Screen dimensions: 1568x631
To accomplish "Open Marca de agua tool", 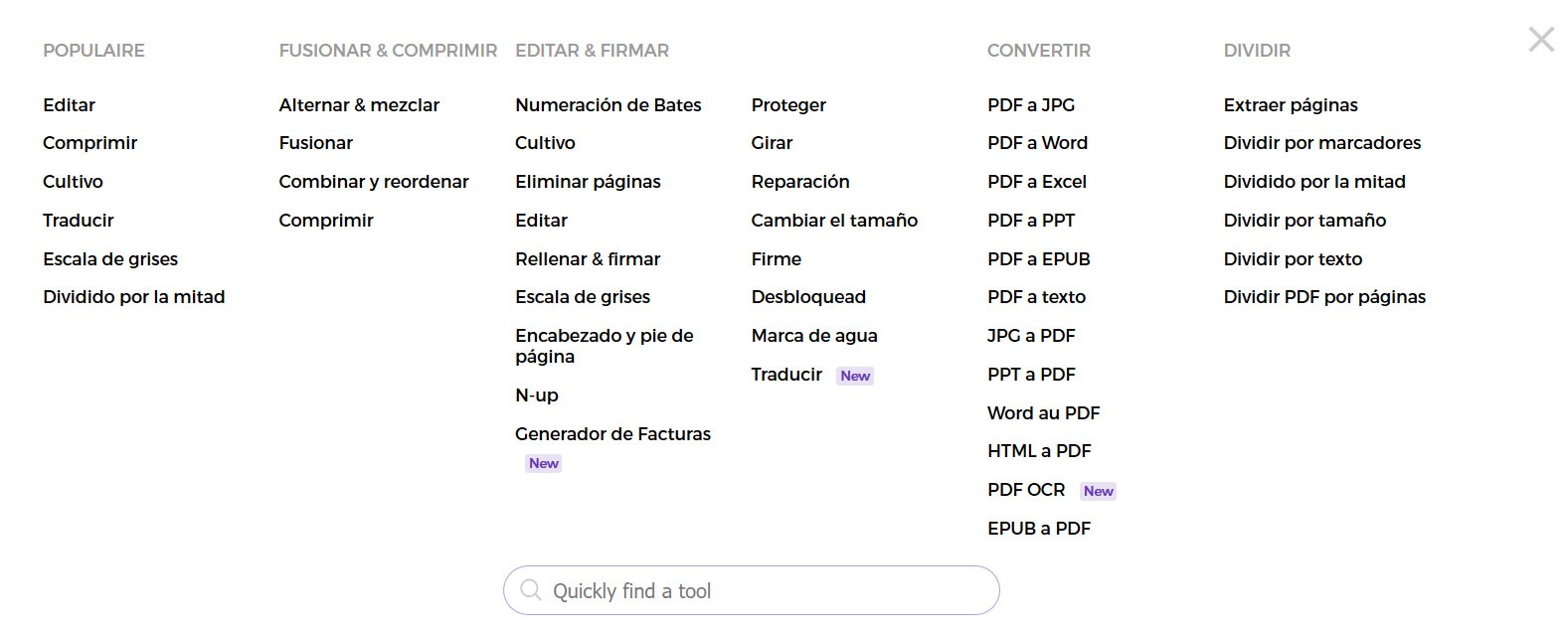I will tap(813, 336).
